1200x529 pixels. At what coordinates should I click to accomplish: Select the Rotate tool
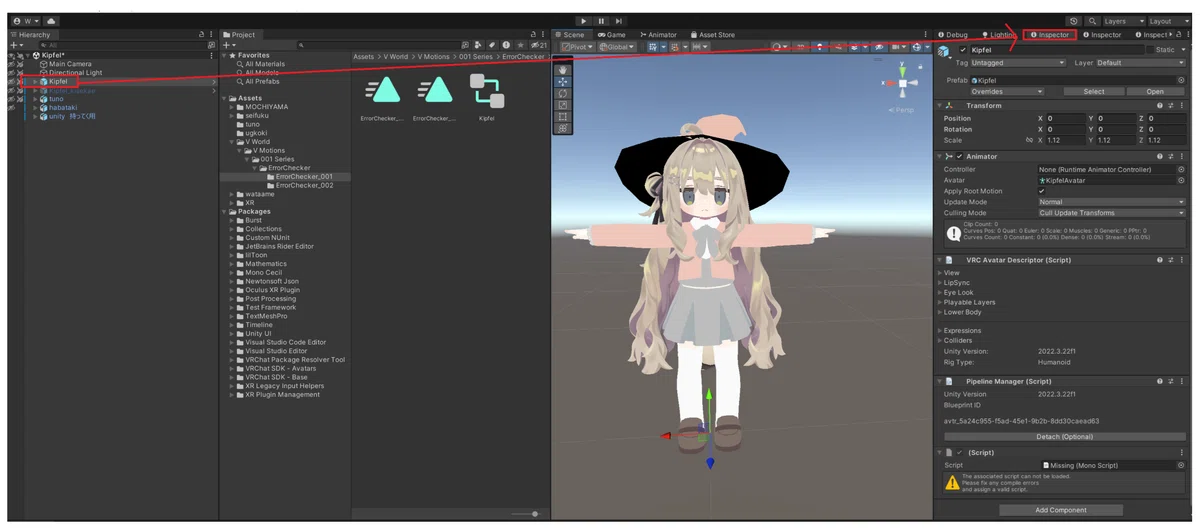tap(563, 93)
